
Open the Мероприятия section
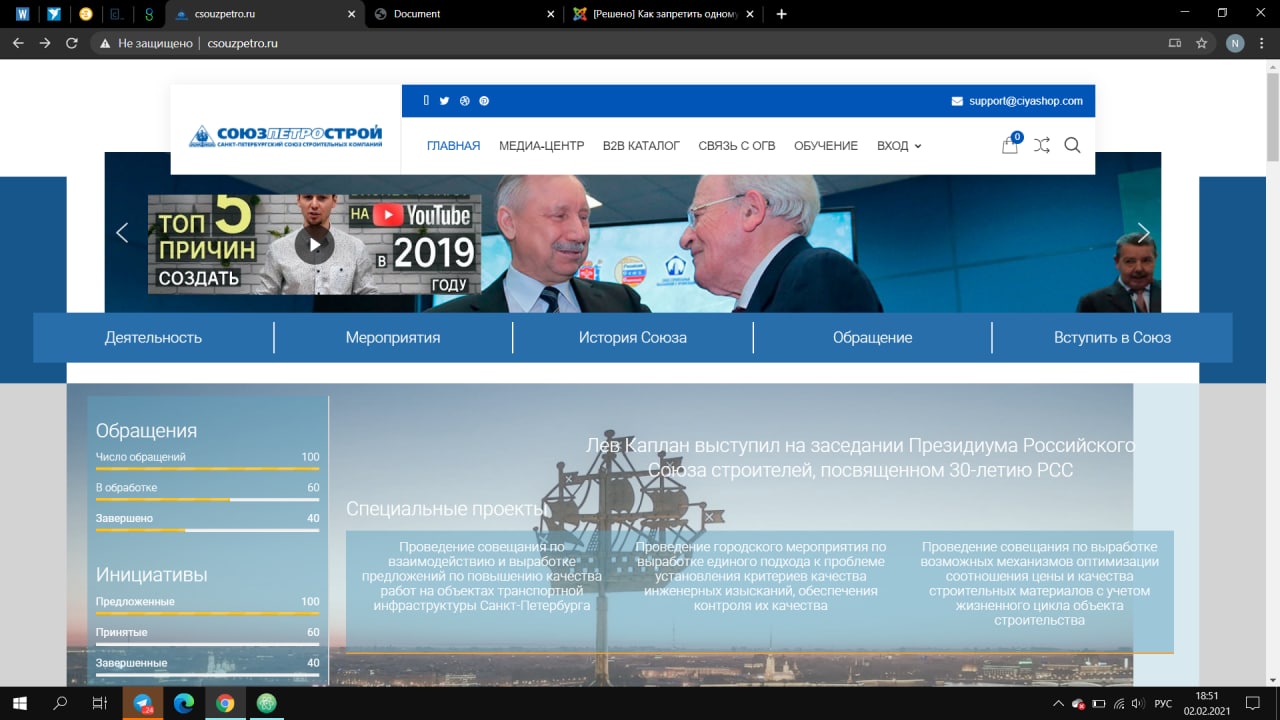click(x=393, y=338)
